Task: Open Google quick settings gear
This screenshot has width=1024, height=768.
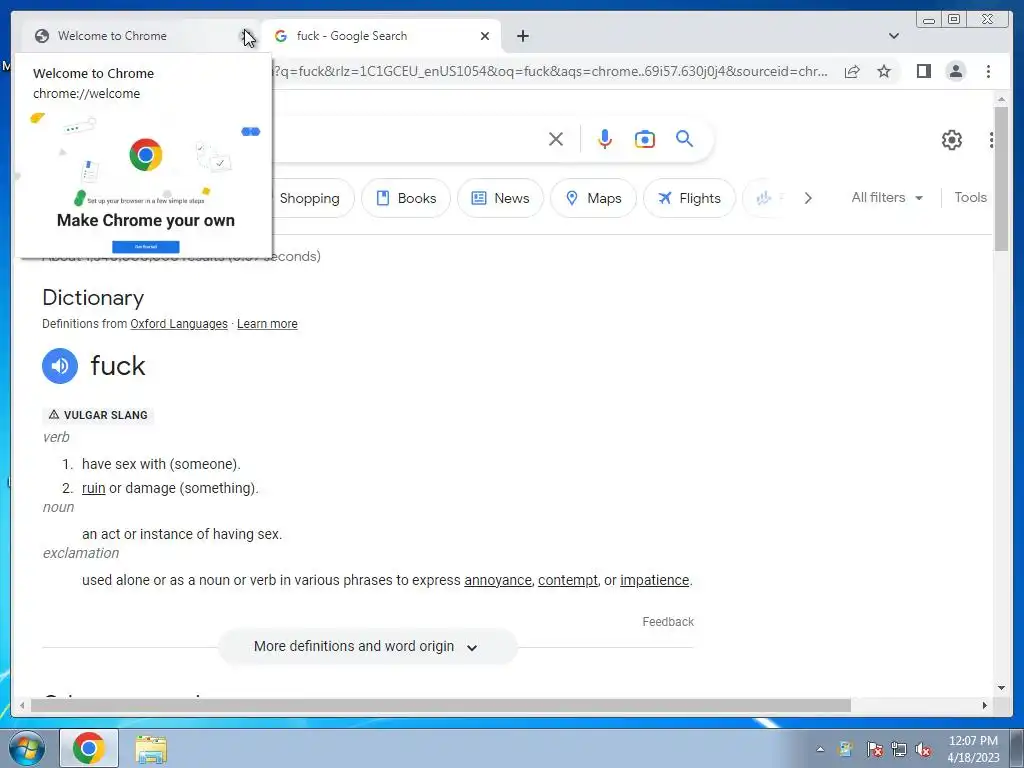Action: (952, 140)
